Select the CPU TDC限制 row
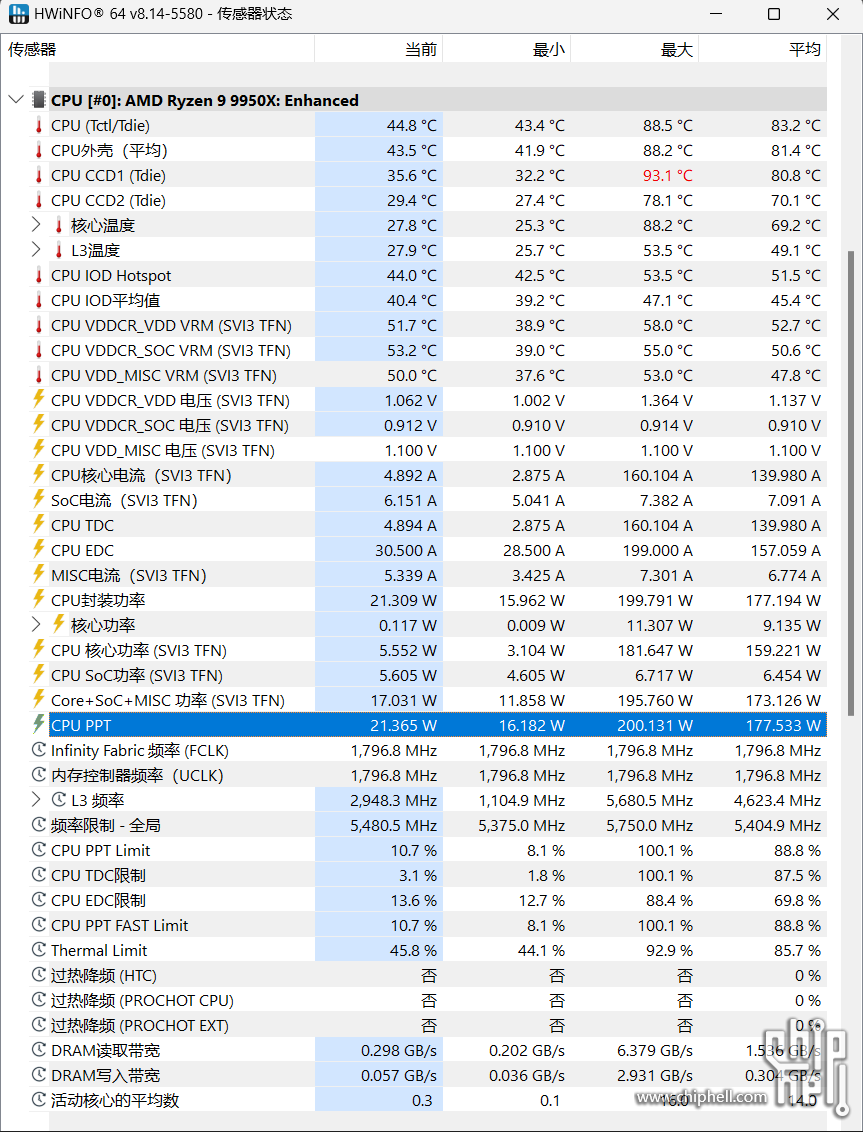Screen dimensions: 863x1132 [438, 875]
